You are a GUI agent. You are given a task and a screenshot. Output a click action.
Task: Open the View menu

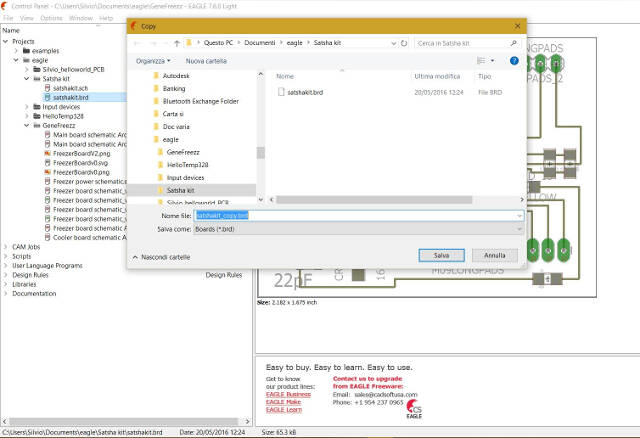tap(27, 18)
